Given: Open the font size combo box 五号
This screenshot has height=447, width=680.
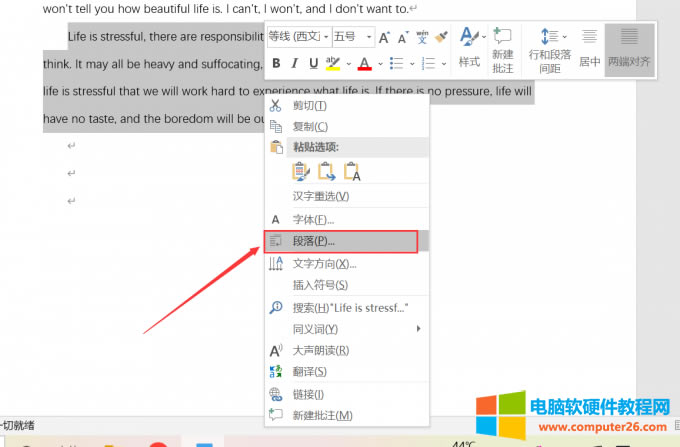Looking at the screenshot, I should [x=353, y=37].
